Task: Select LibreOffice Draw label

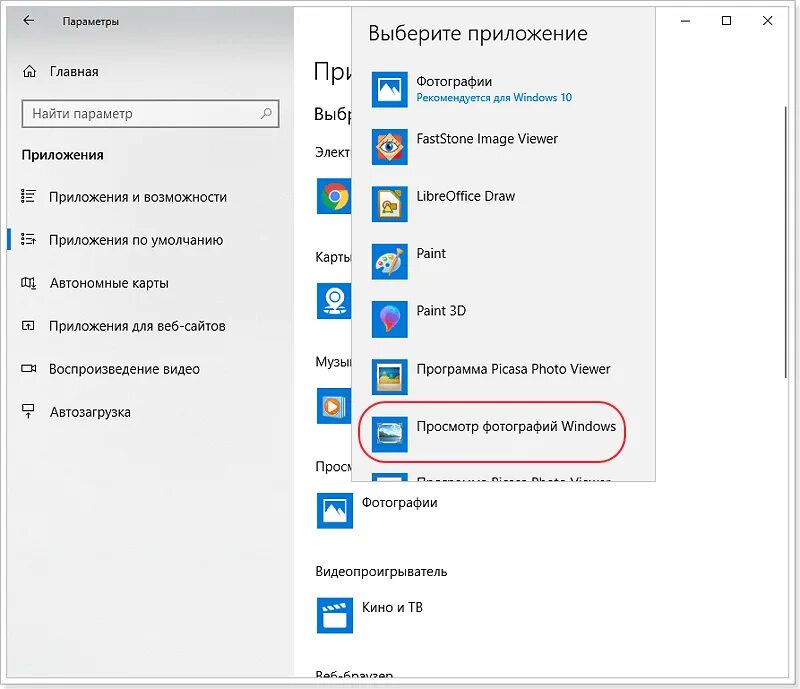Action: [x=465, y=196]
